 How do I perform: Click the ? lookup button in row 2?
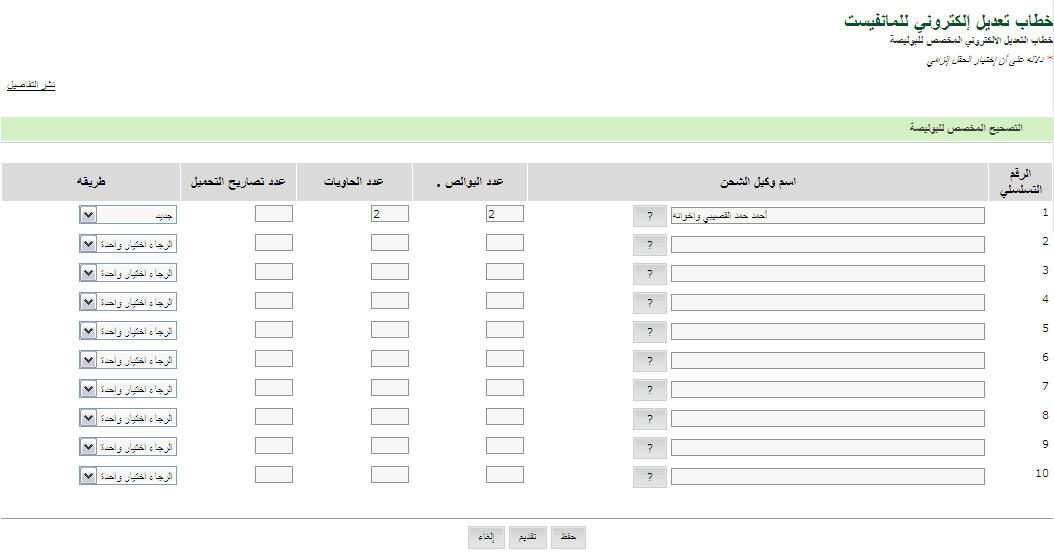coord(650,244)
